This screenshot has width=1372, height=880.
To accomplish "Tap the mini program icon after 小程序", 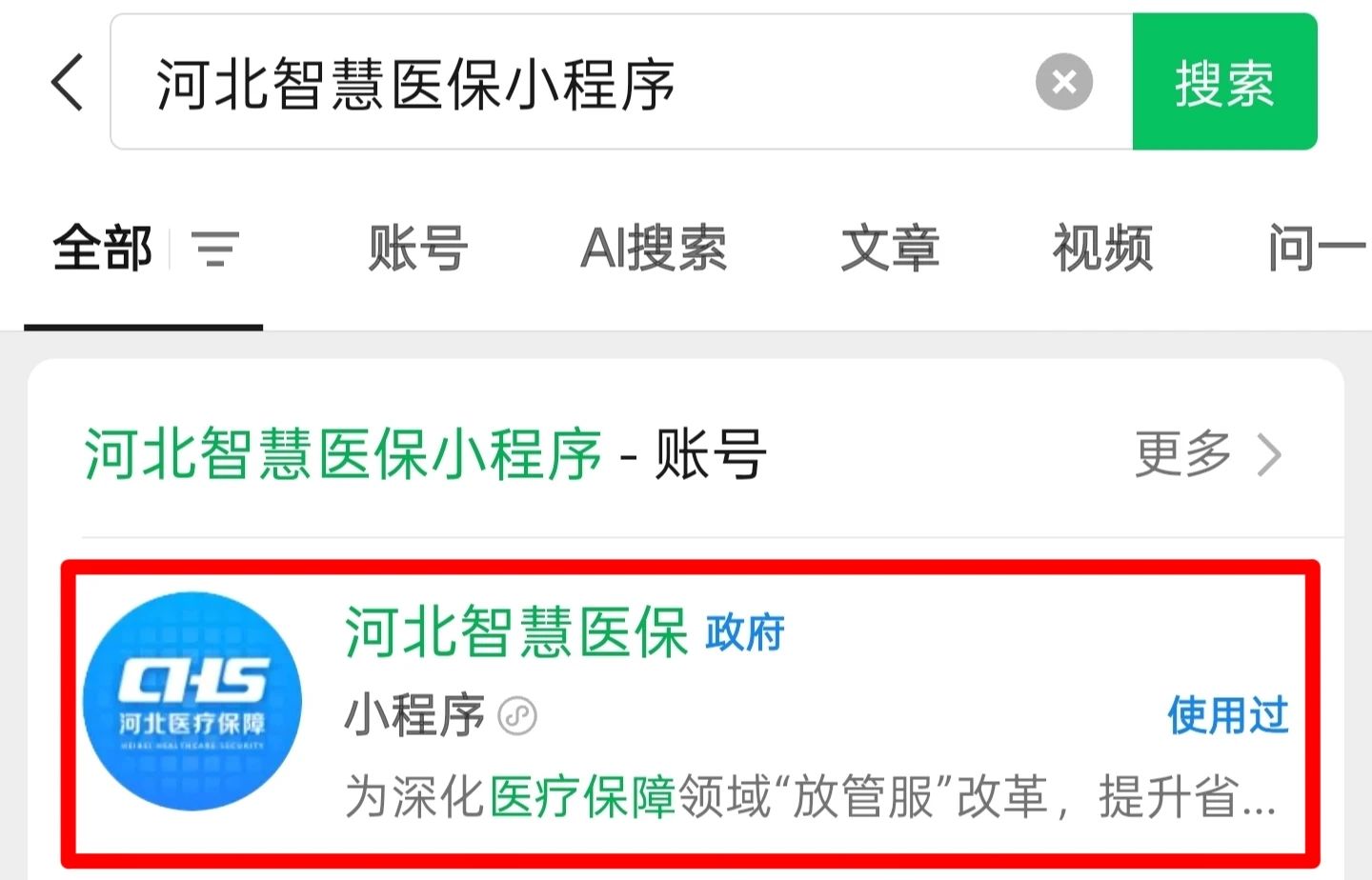I will pos(518,715).
